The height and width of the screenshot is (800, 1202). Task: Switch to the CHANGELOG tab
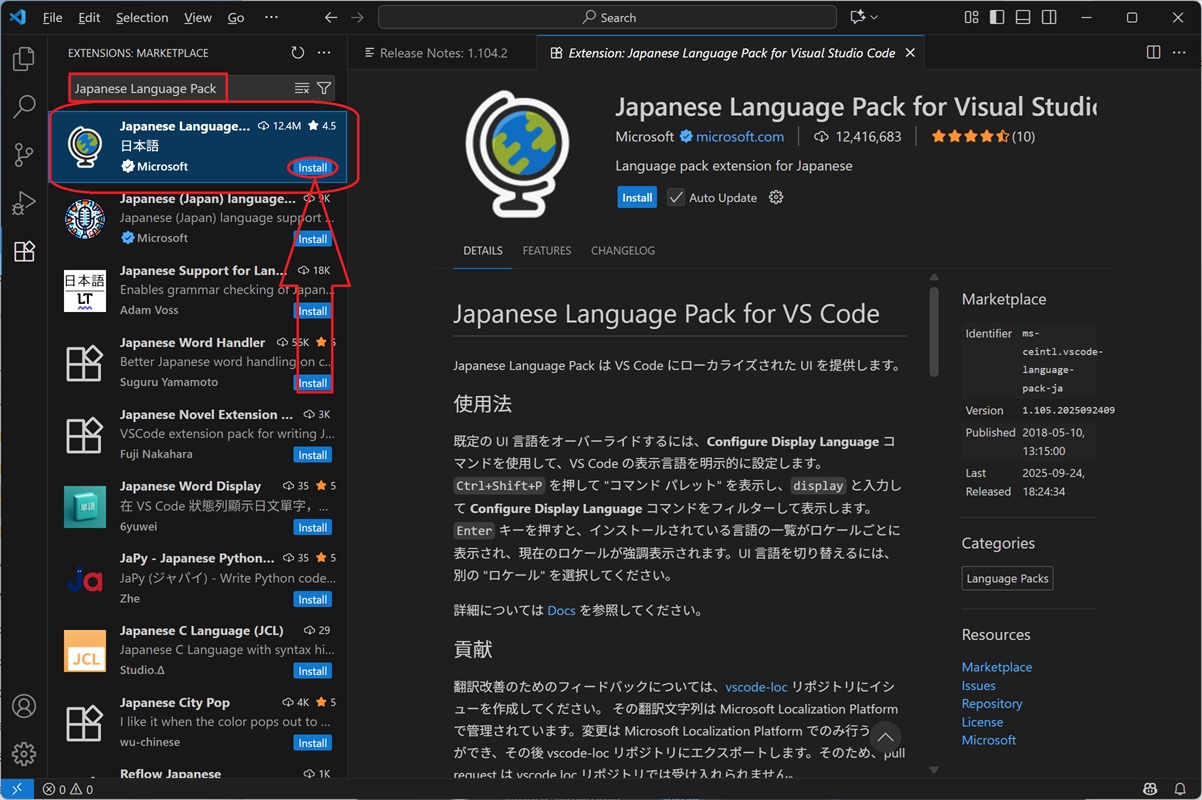click(x=622, y=251)
